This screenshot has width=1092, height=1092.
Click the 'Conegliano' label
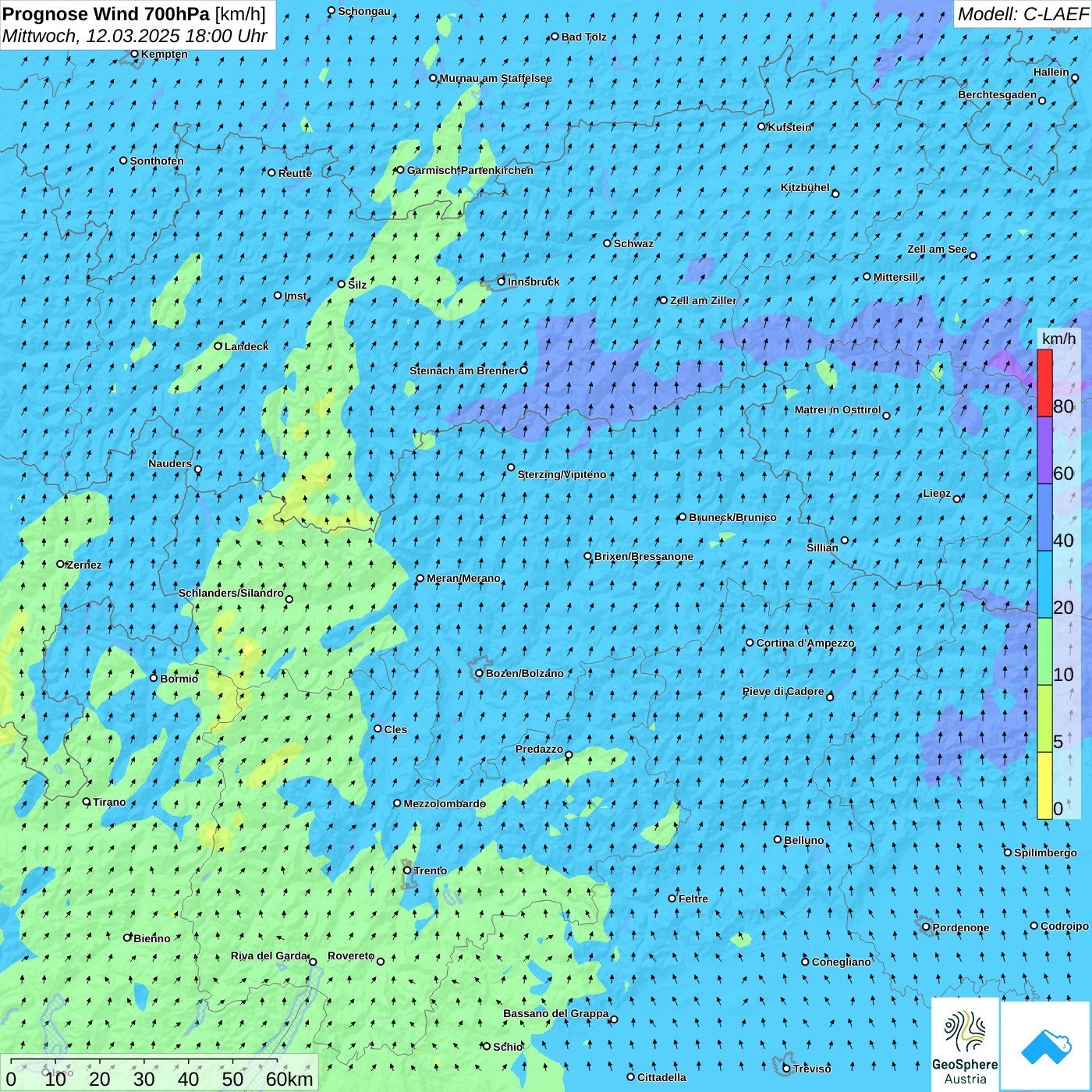tap(841, 962)
